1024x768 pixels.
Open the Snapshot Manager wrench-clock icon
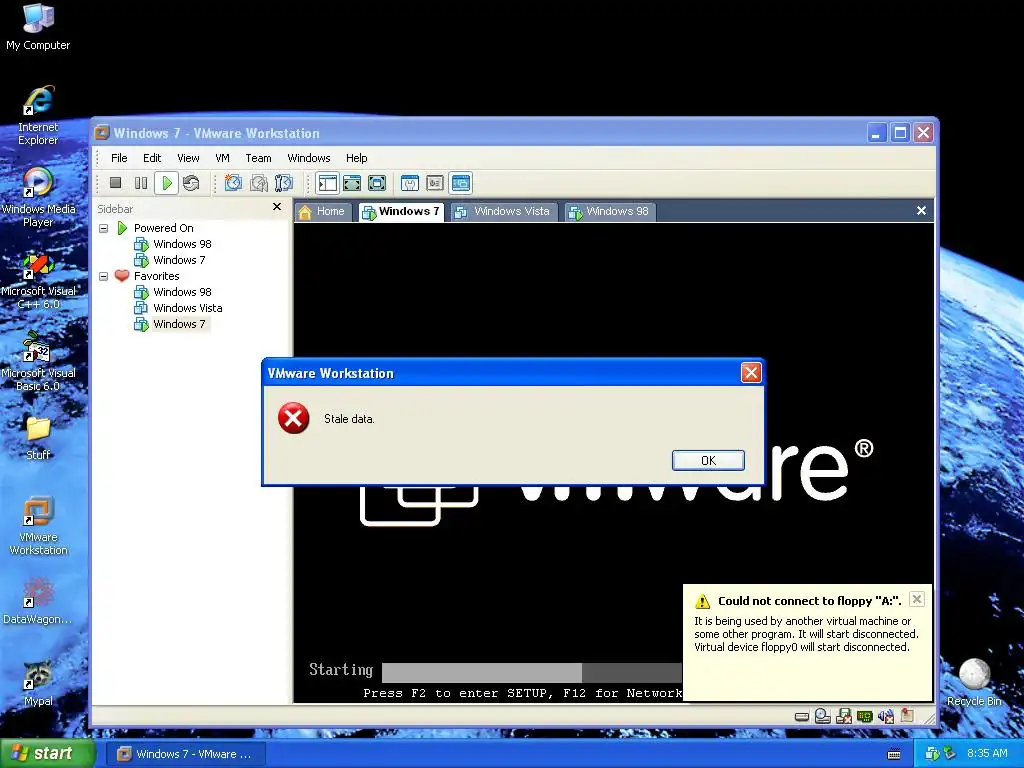click(x=283, y=184)
